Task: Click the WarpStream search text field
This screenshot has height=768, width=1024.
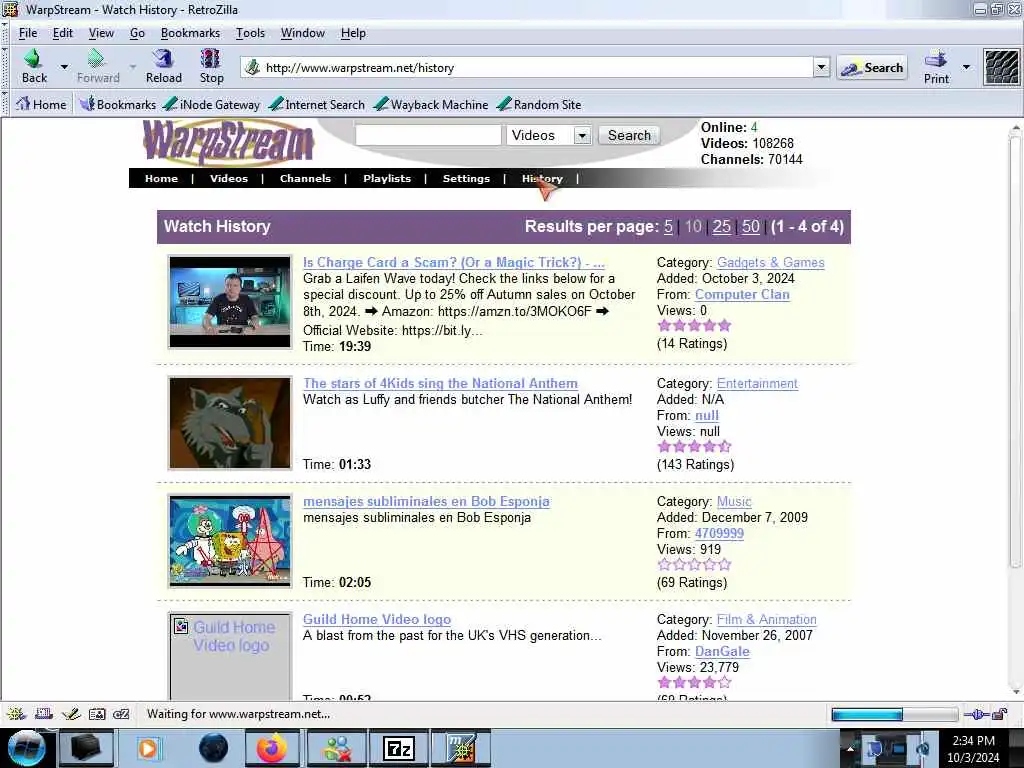Action: (x=428, y=135)
